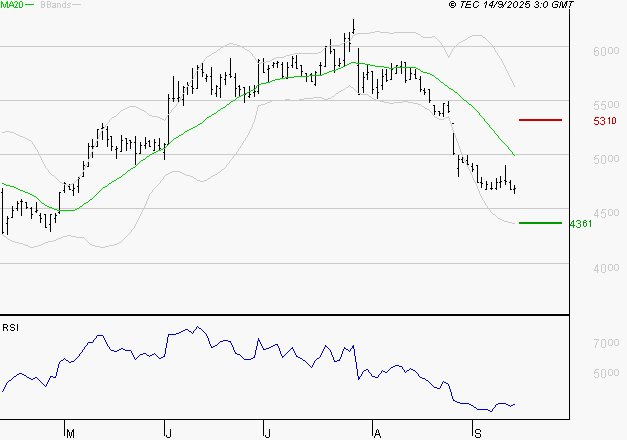Click the MA20 legend label

click(11, 6)
